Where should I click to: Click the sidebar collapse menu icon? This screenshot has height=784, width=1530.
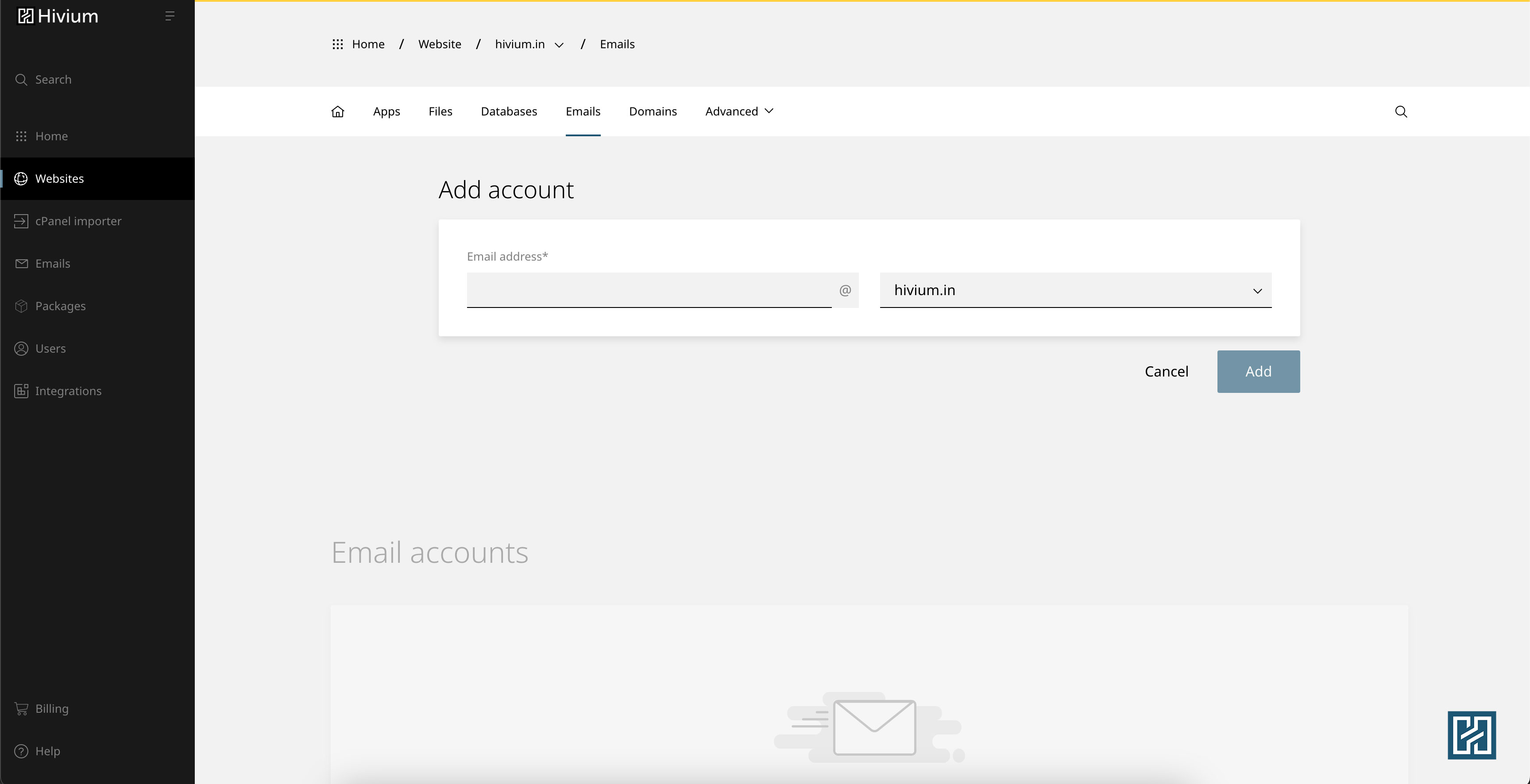[169, 16]
